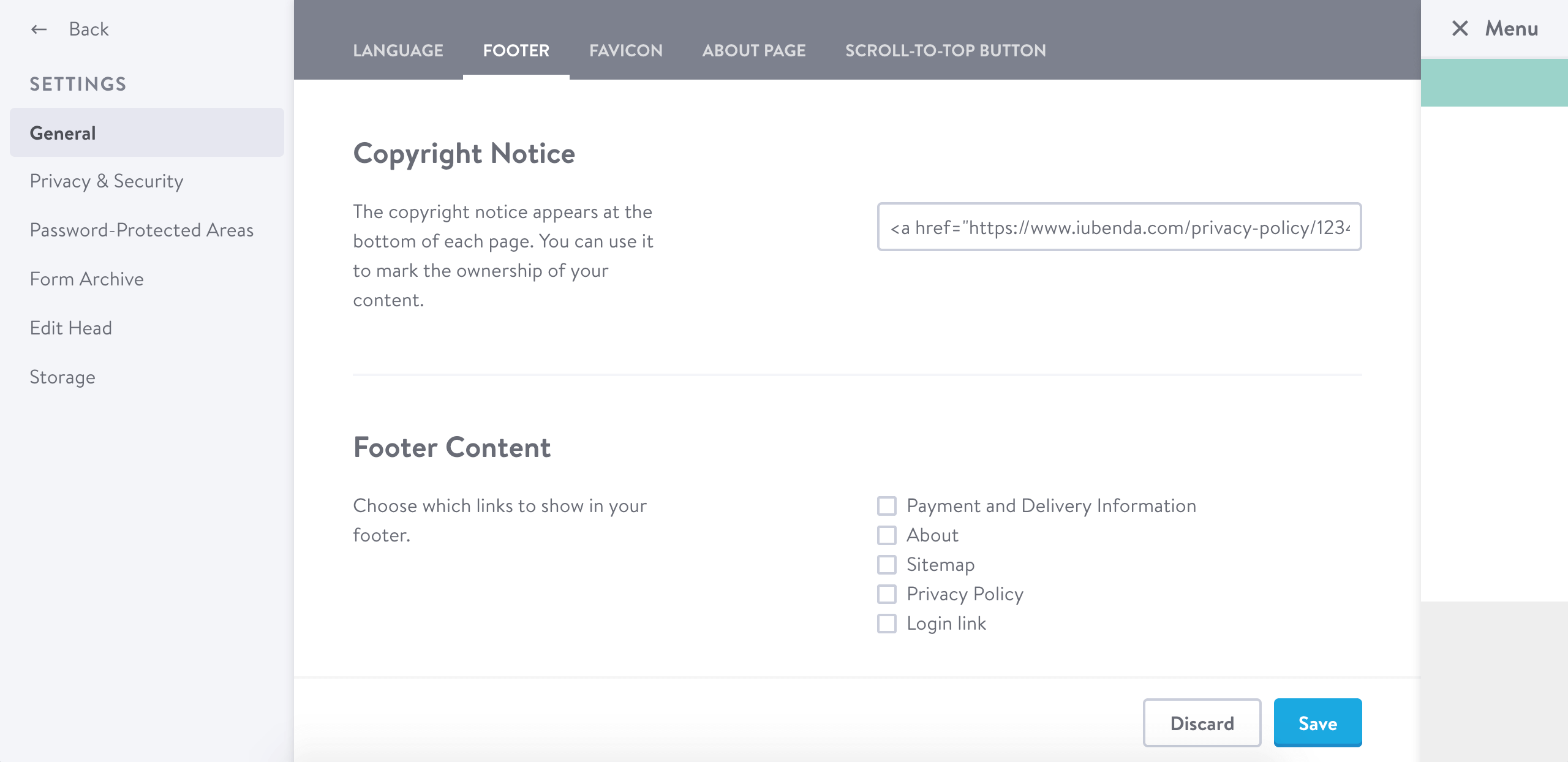Click the back arrow icon
Image resolution: width=1568 pixels, height=762 pixels.
coord(39,29)
